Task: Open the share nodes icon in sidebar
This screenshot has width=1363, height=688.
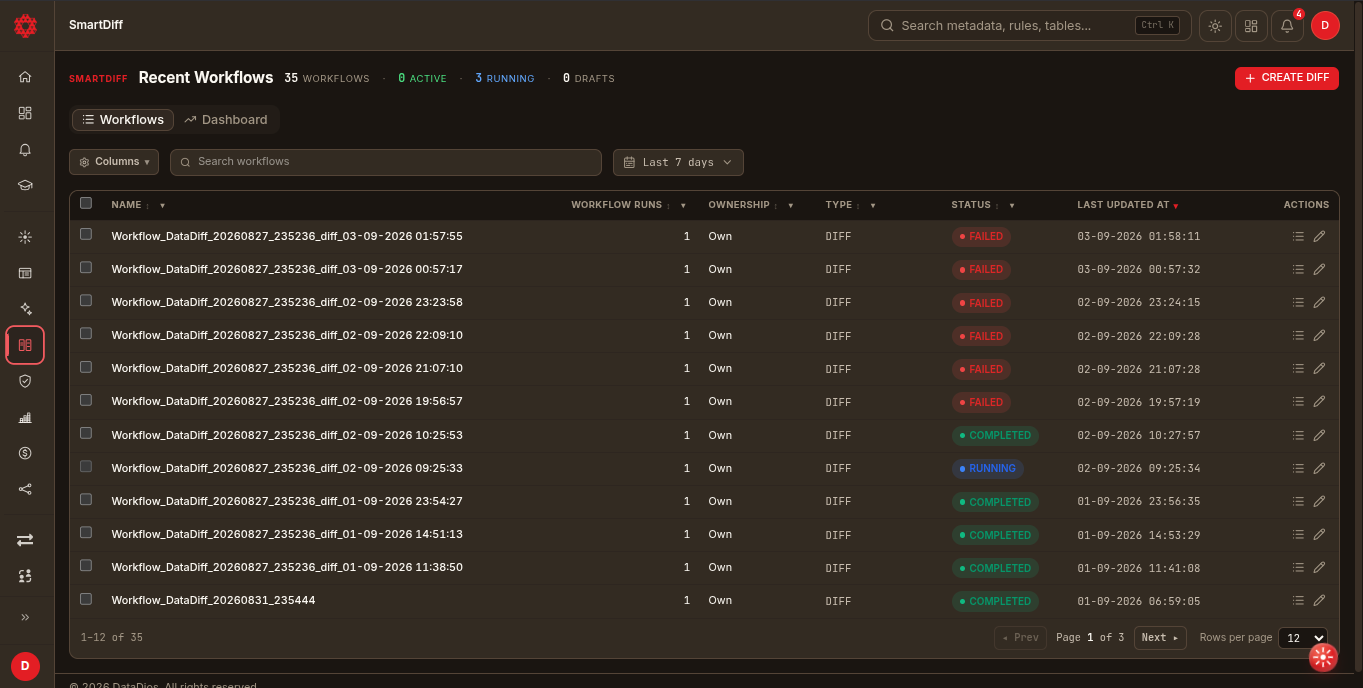Action: point(25,489)
